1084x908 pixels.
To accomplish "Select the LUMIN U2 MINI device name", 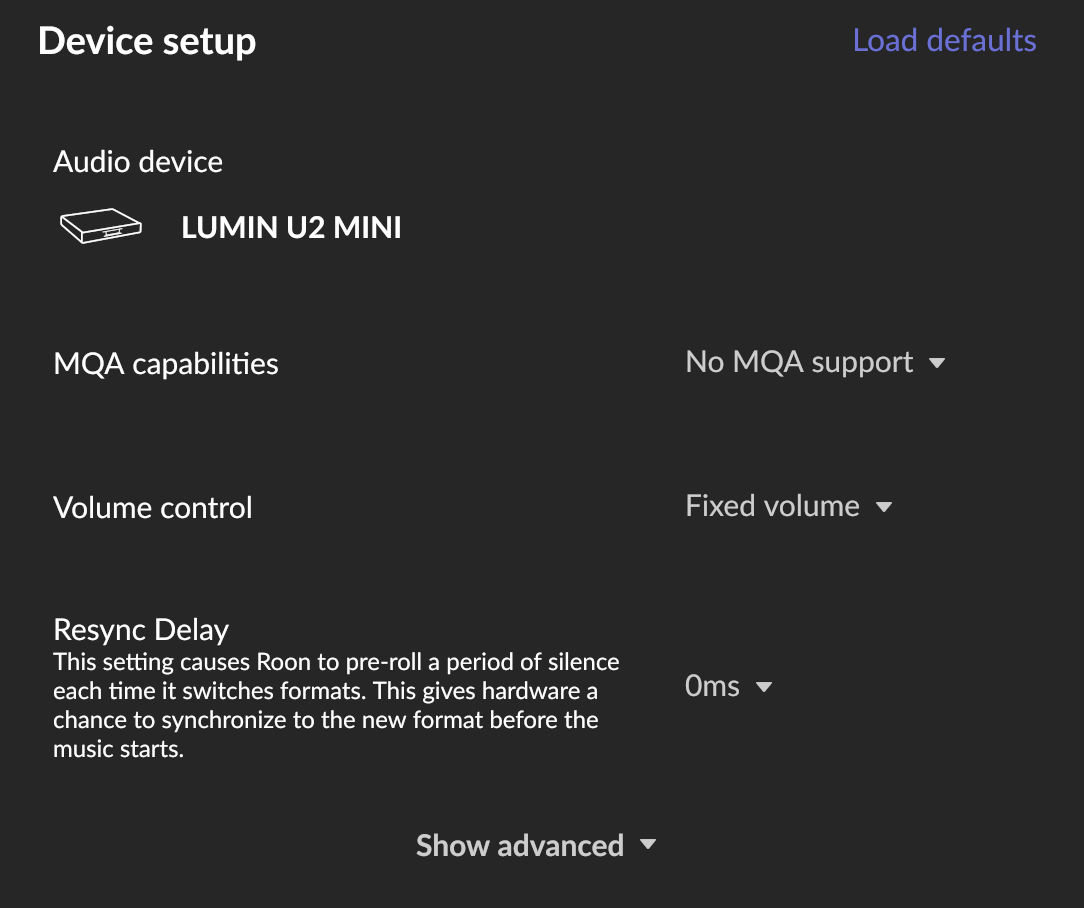I will (x=291, y=228).
